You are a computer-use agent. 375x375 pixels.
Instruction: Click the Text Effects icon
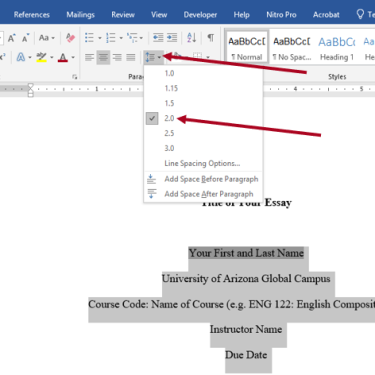pos(21,57)
